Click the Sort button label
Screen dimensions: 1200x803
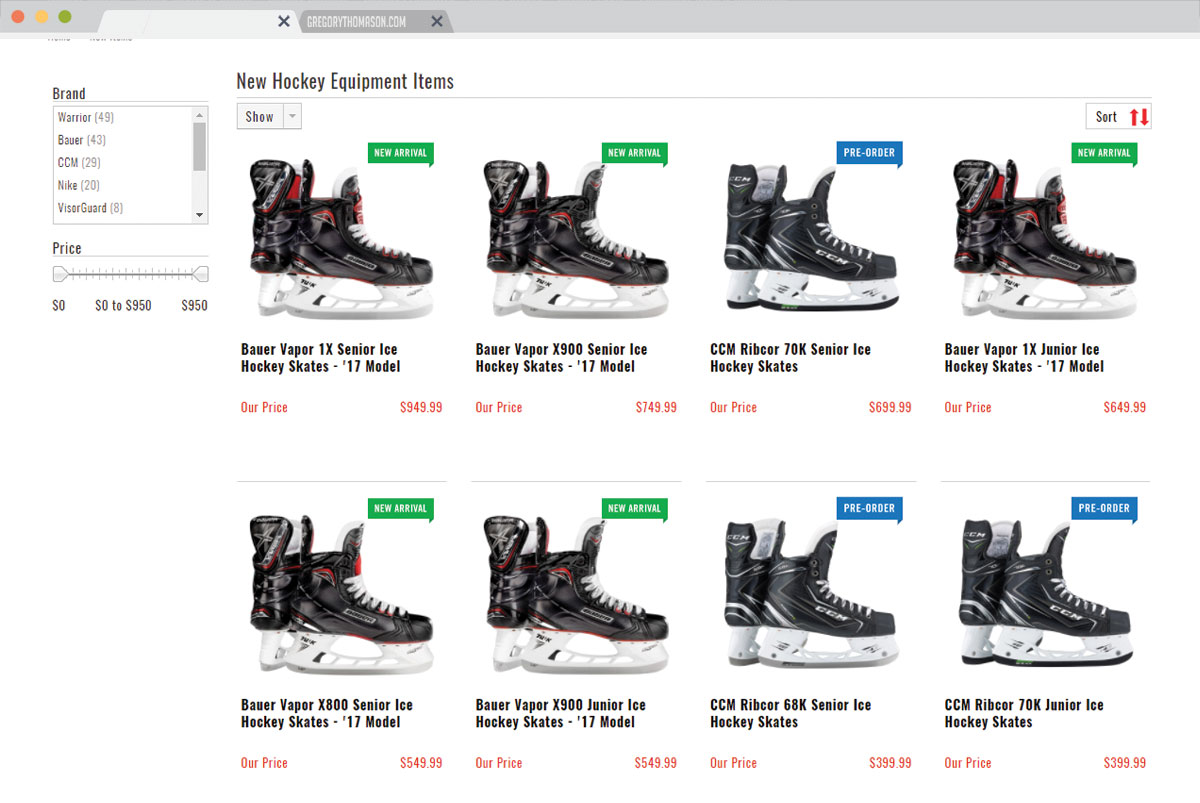pyautogui.click(x=1106, y=117)
